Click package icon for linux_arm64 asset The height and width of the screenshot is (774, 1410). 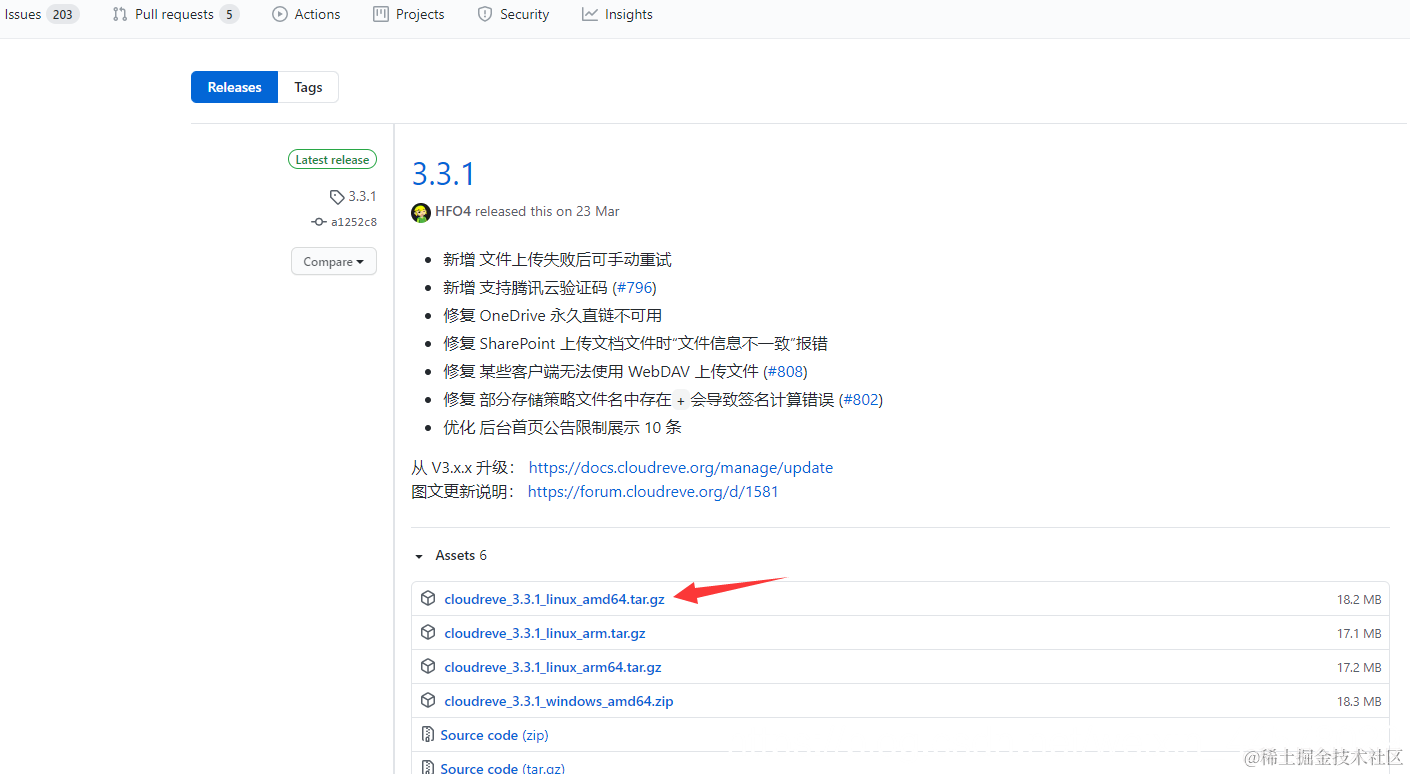428,666
